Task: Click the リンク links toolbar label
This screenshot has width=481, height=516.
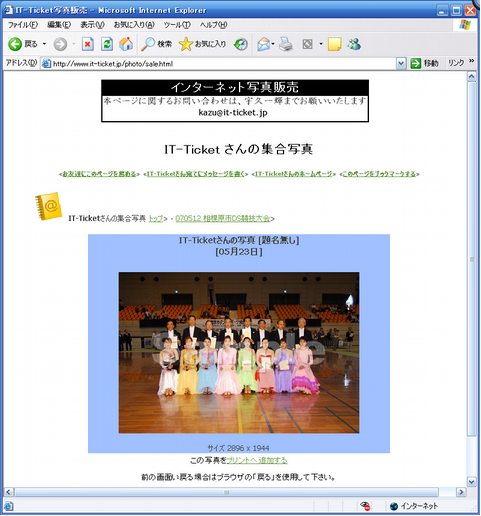Action: click(x=456, y=63)
